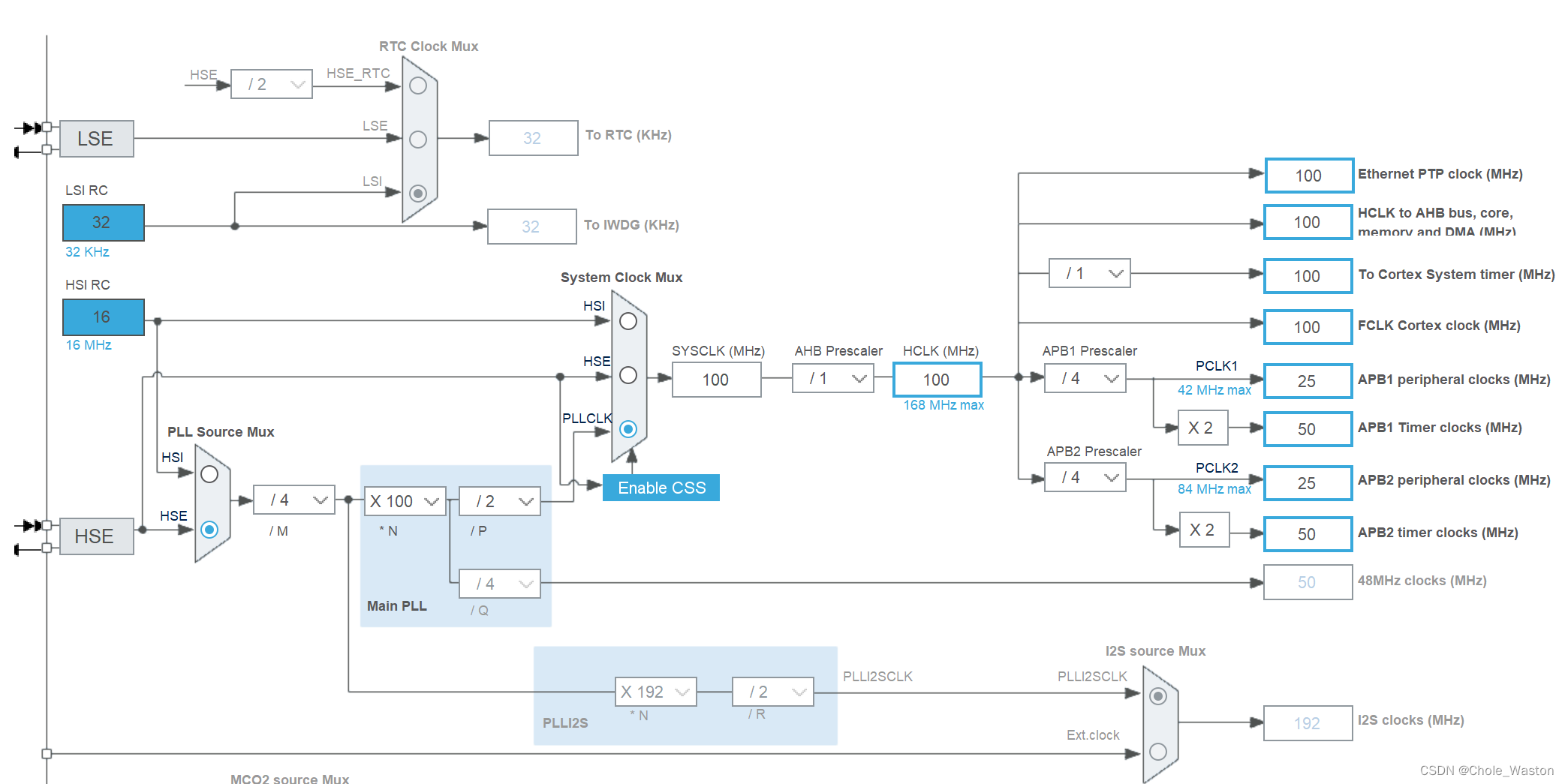The image size is (1565, 784).
Task: Open the PLL /M divider dropdown
Action: click(x=294, y=500)
